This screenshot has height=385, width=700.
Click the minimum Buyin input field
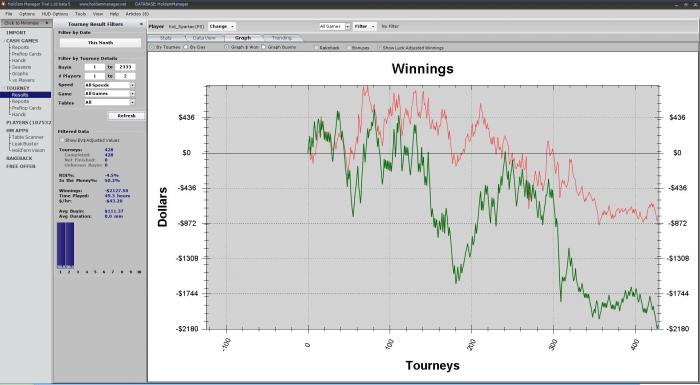click(95, 67)
